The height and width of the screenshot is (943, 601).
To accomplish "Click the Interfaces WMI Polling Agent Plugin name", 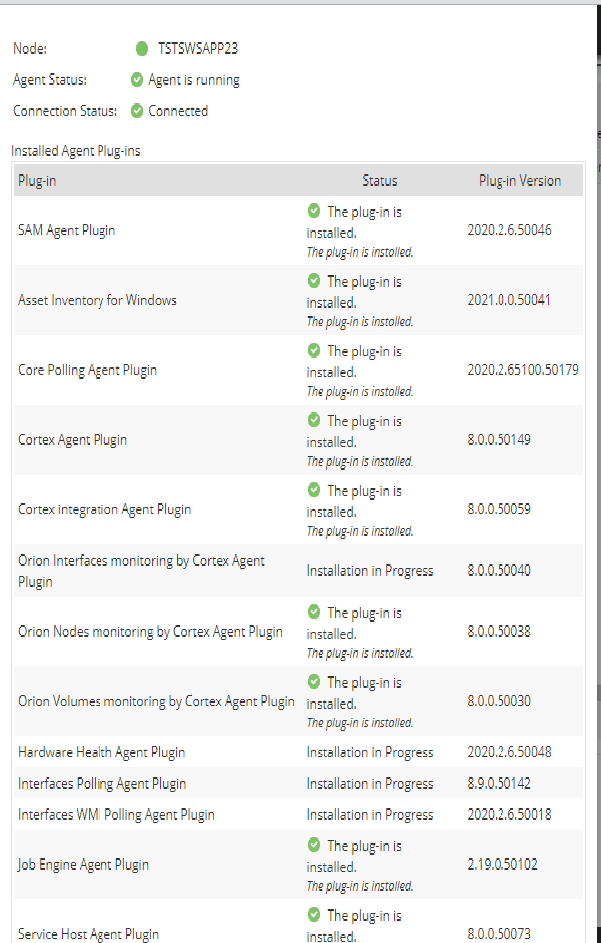I will pyautogui.click(x=116, y=815).
